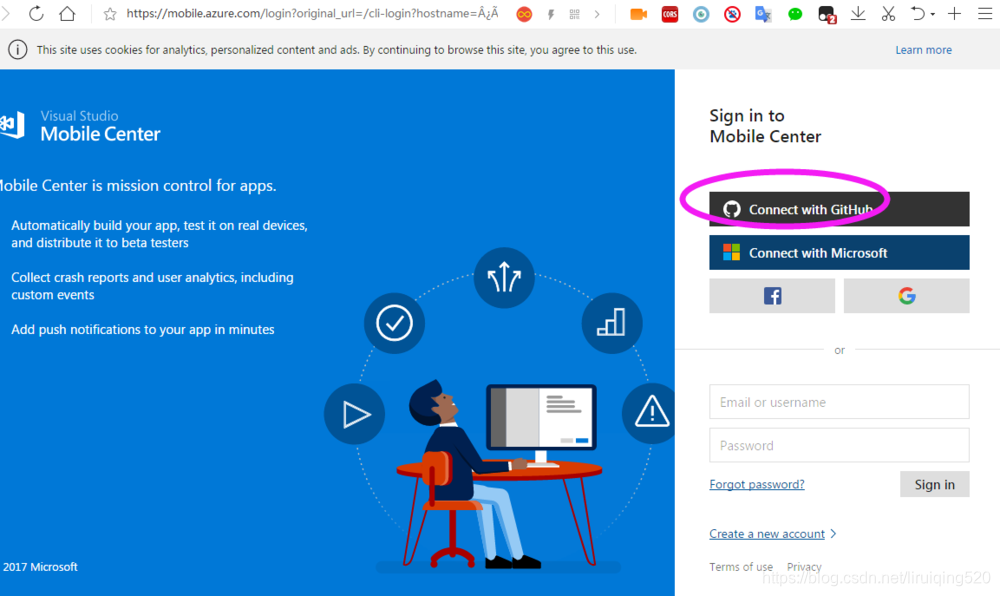Click the lightning bolt icon in address bar

pos(551,14)
